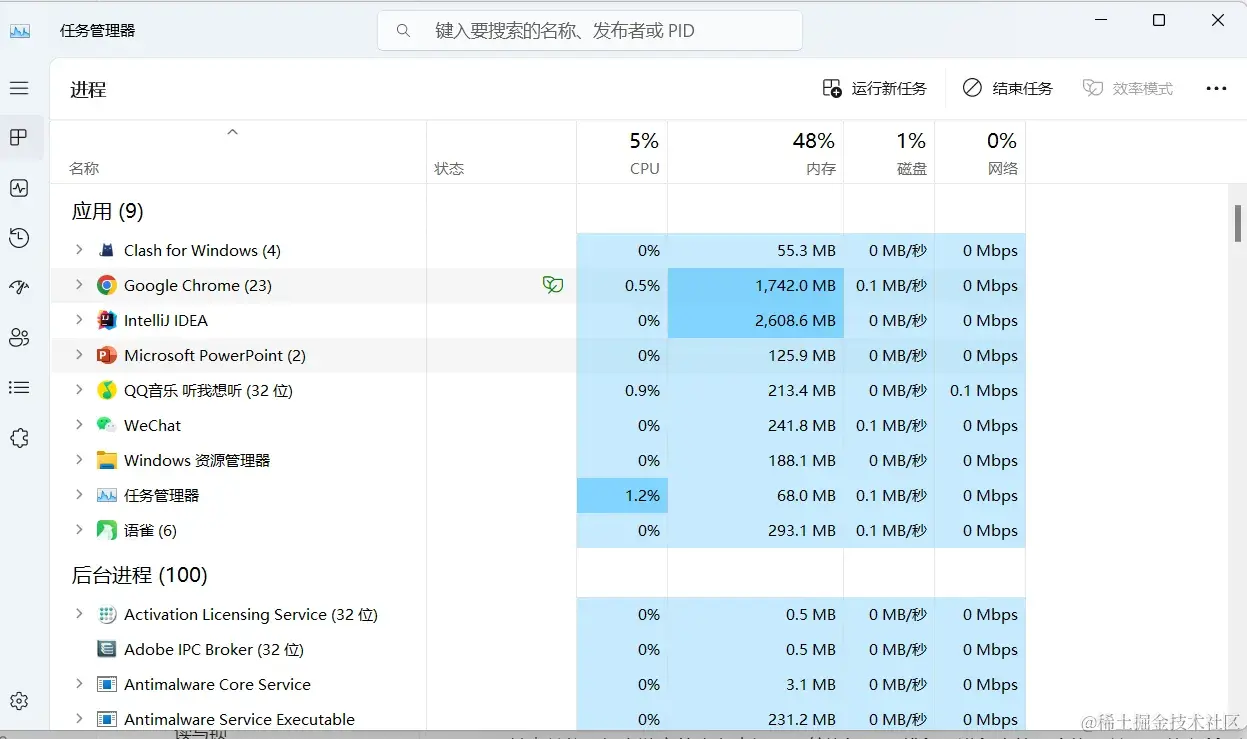Select QQ音乐's 0.1 Mbps network cell
Viewport: 1247px width, 739px height.
(980, 390)
